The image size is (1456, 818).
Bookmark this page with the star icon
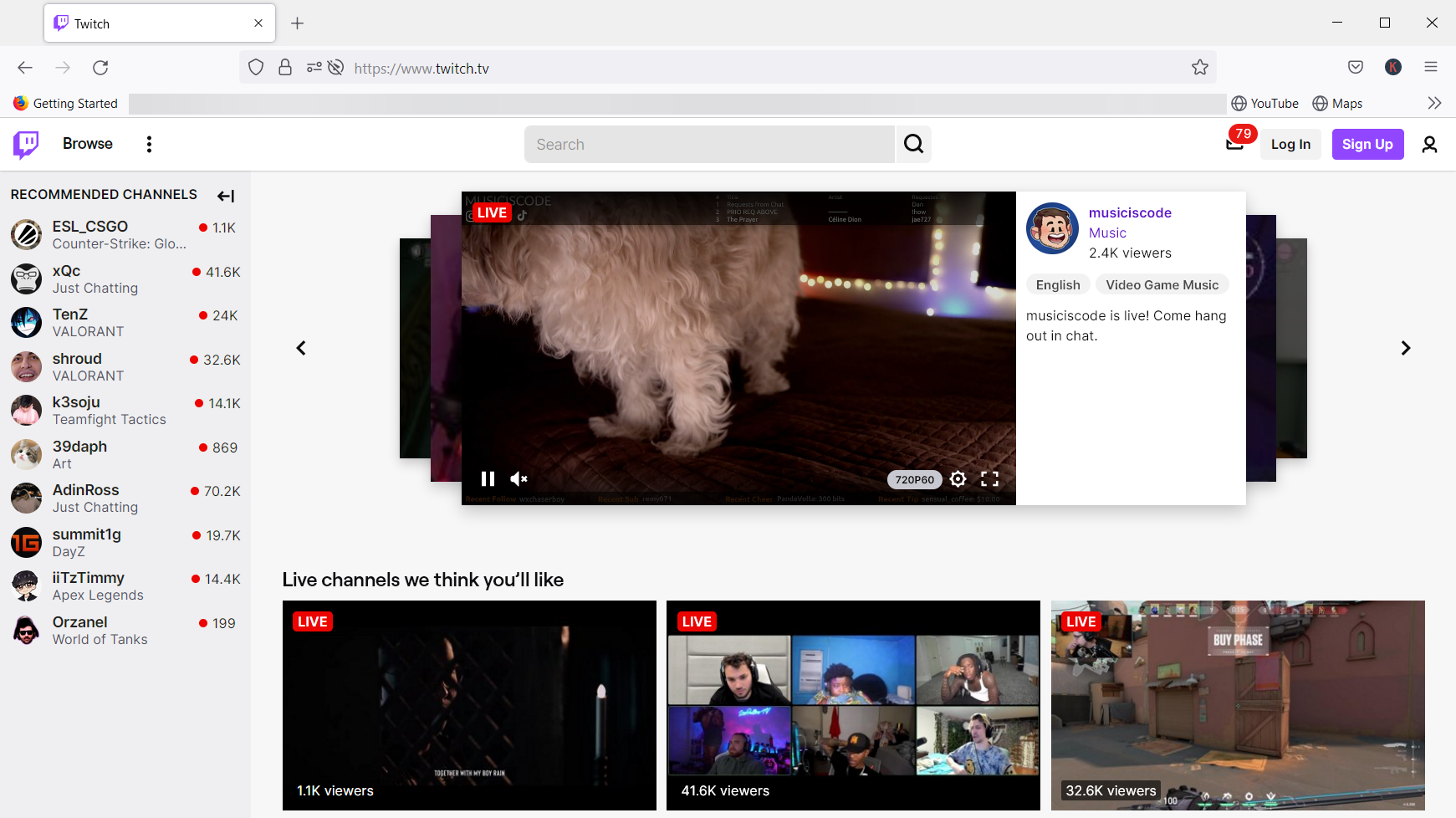(1200, 68)
